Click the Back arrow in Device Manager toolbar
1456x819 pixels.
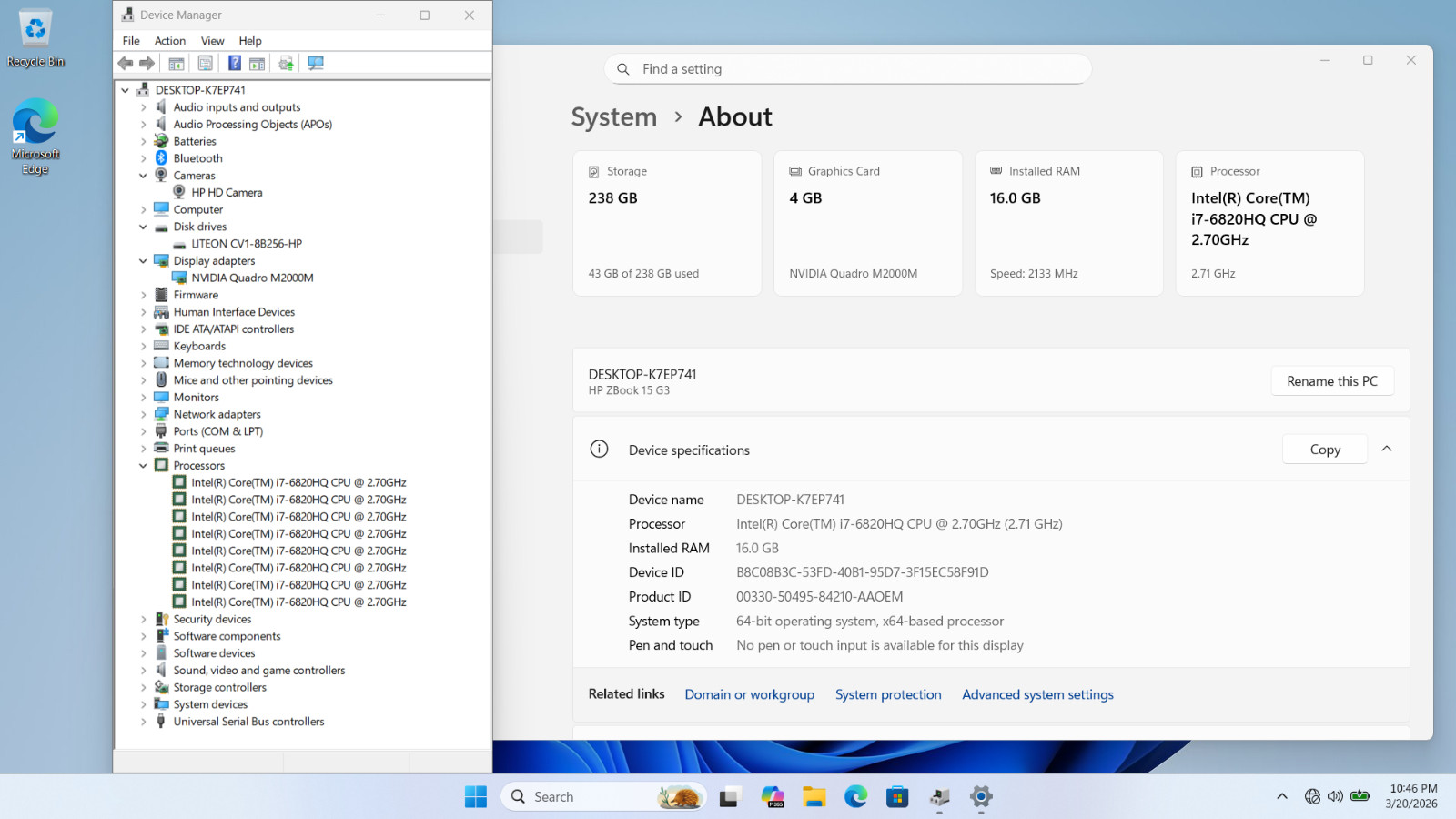coord(126,63)
